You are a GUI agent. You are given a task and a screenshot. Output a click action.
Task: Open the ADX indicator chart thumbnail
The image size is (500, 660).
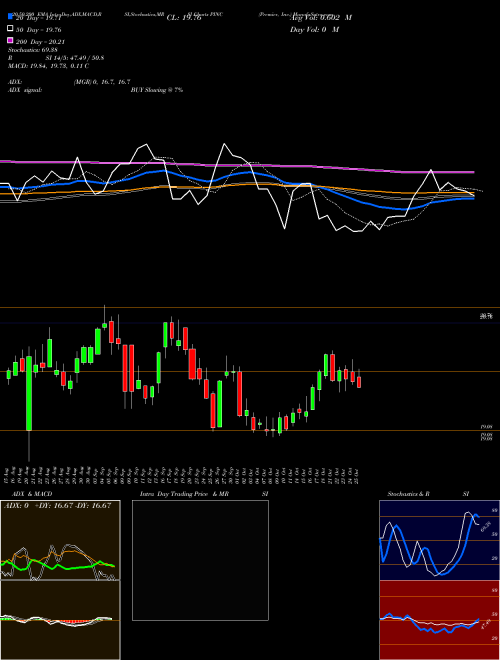coord(60,540)
